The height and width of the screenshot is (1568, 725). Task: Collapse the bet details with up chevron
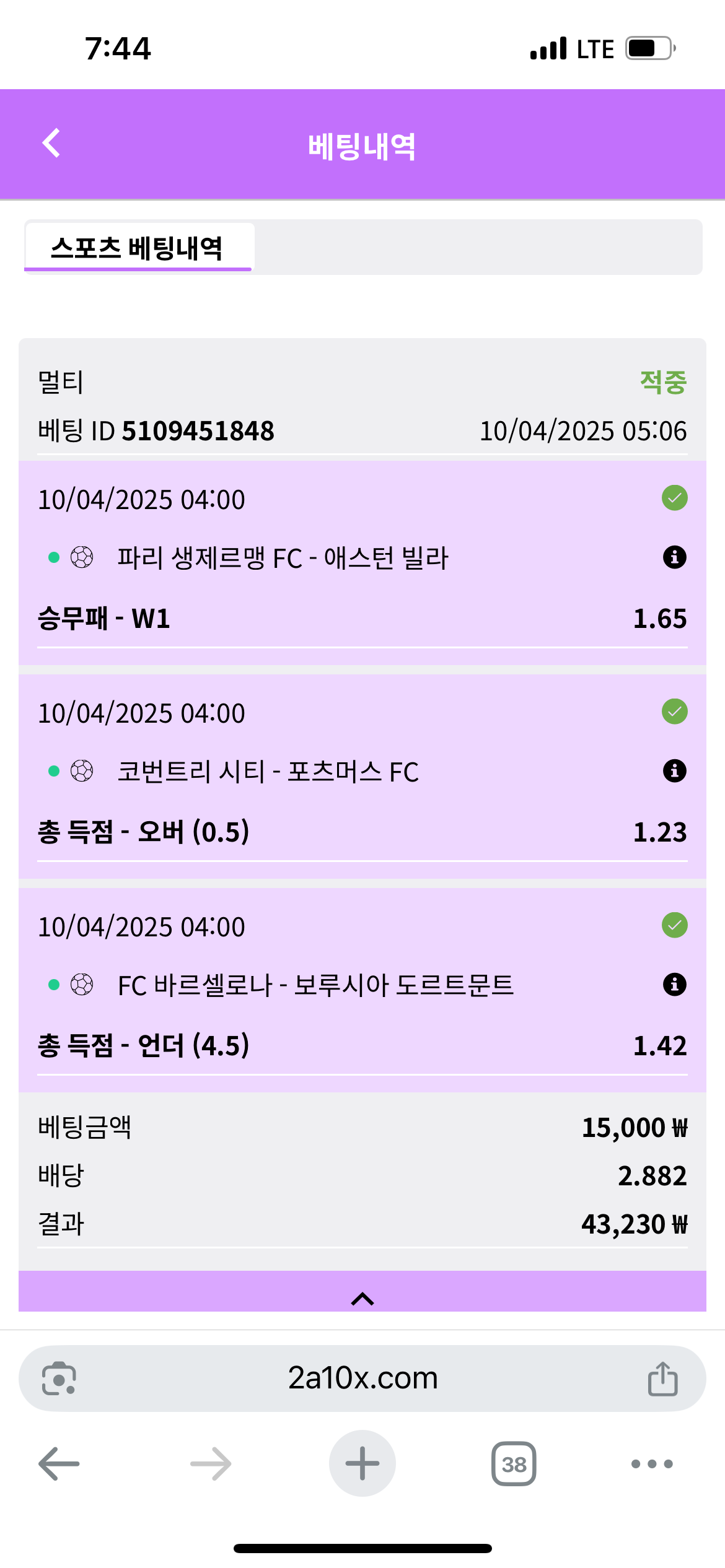point(362,1299)
